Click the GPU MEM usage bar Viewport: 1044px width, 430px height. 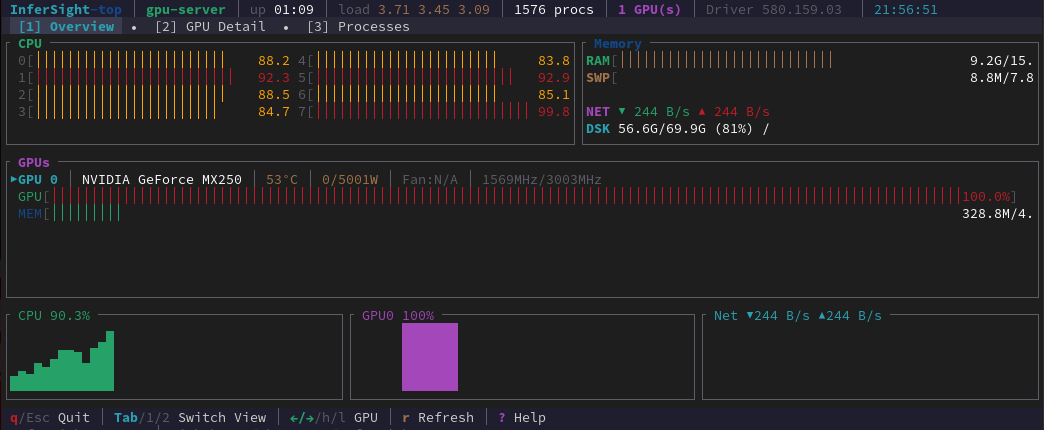coord(82,214)
